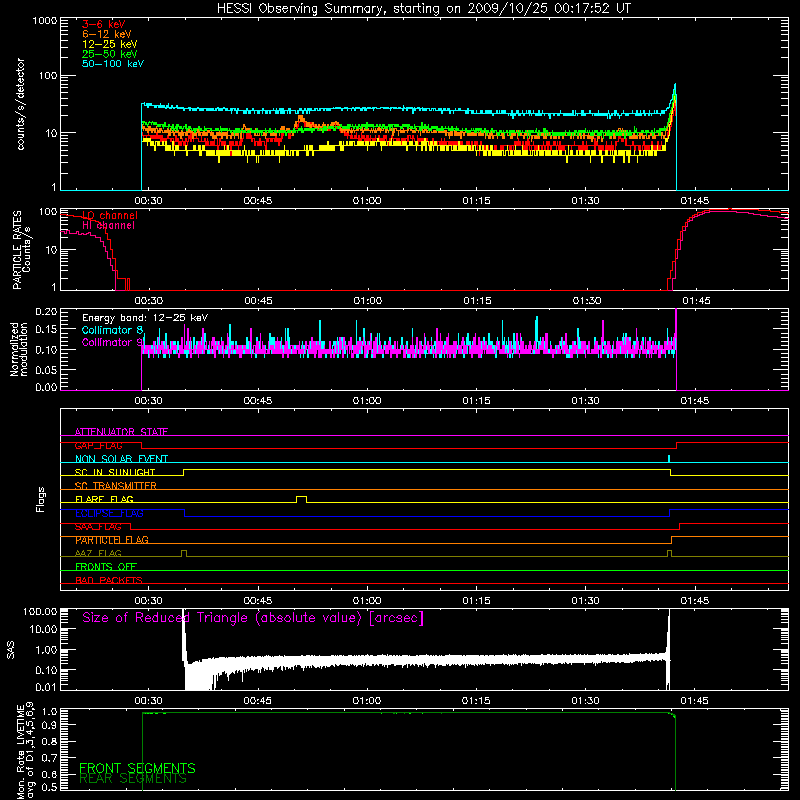The height and width of the screenshot is (800, 800).
Task: Click the orange 6-12 keV bump near 00:51
Action: coord(301,121)
